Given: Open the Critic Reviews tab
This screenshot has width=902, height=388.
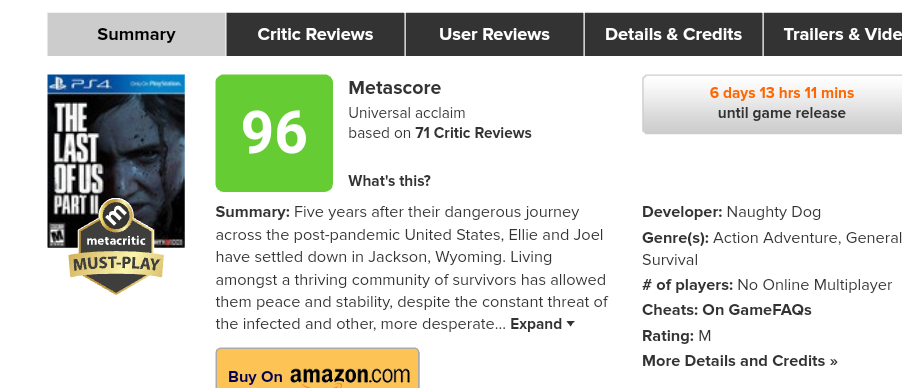Looking at the screenshot, I should point(315,35).
